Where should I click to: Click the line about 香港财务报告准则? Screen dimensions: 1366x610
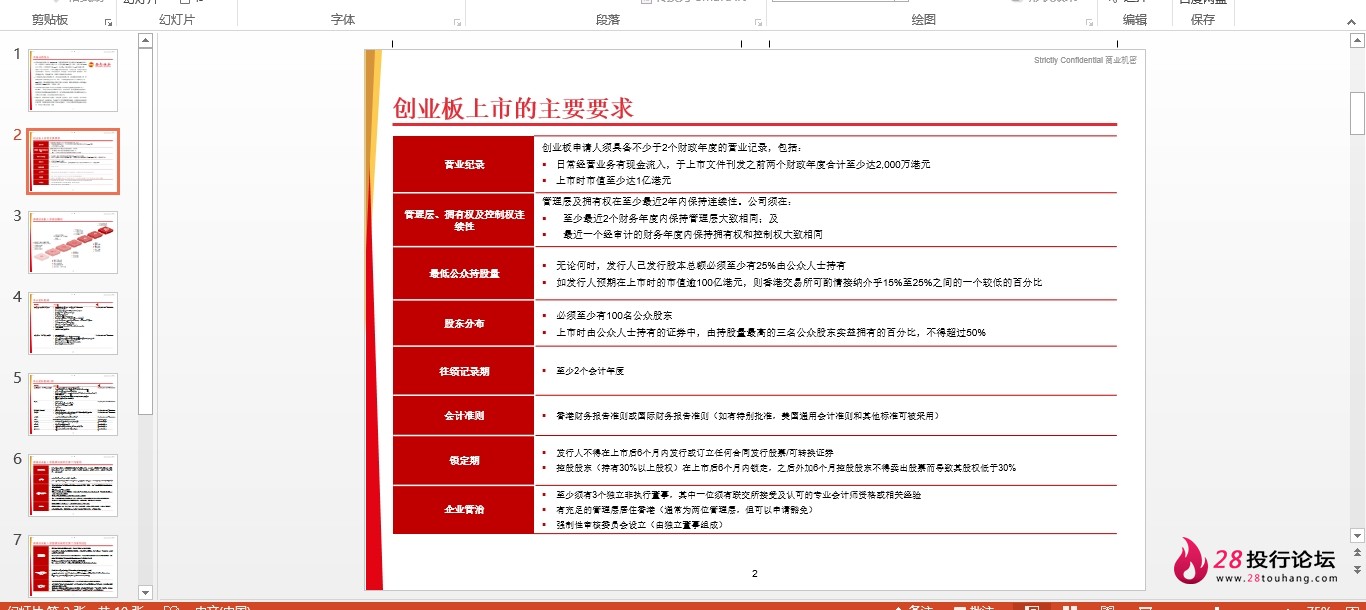(747, 415)
